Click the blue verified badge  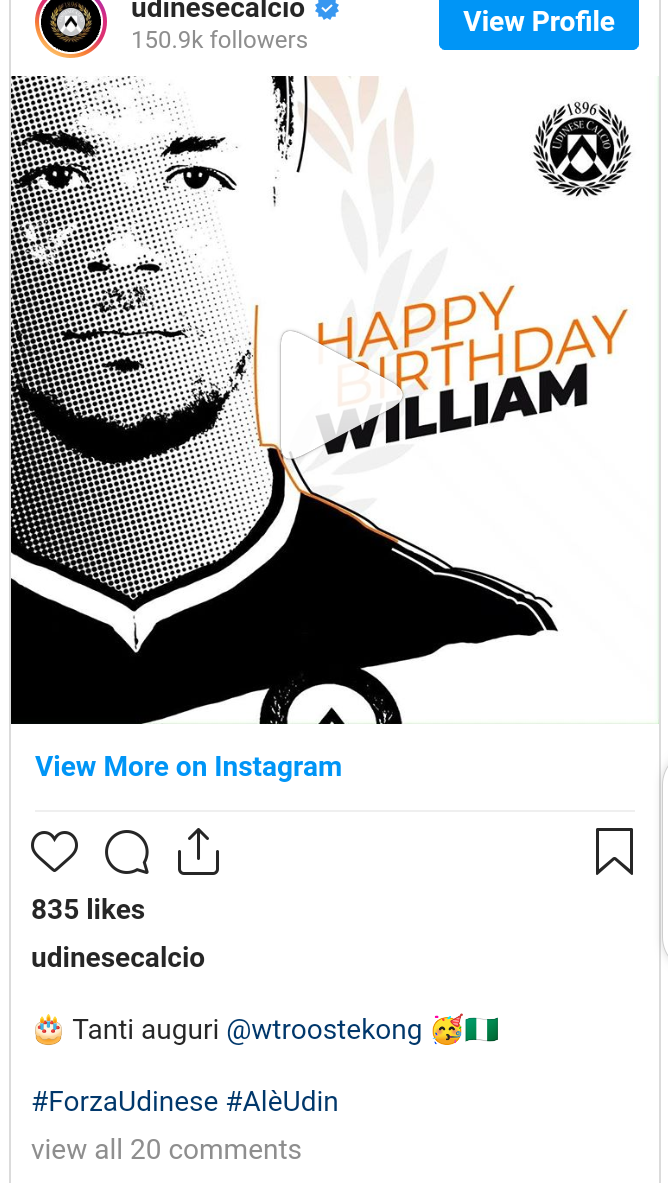click(327, 10)
